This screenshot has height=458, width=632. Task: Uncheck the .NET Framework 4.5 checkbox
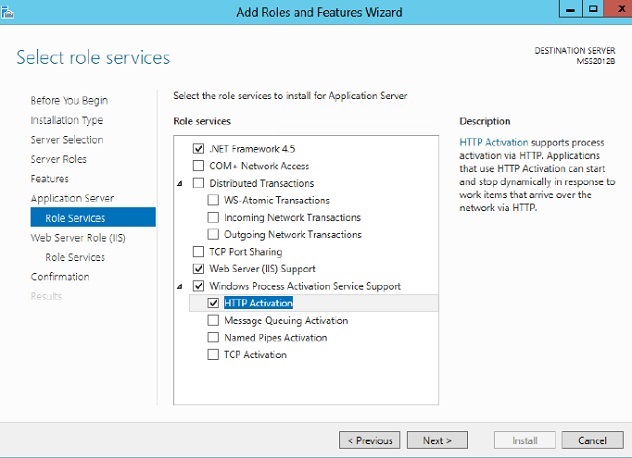click(198, 149)
